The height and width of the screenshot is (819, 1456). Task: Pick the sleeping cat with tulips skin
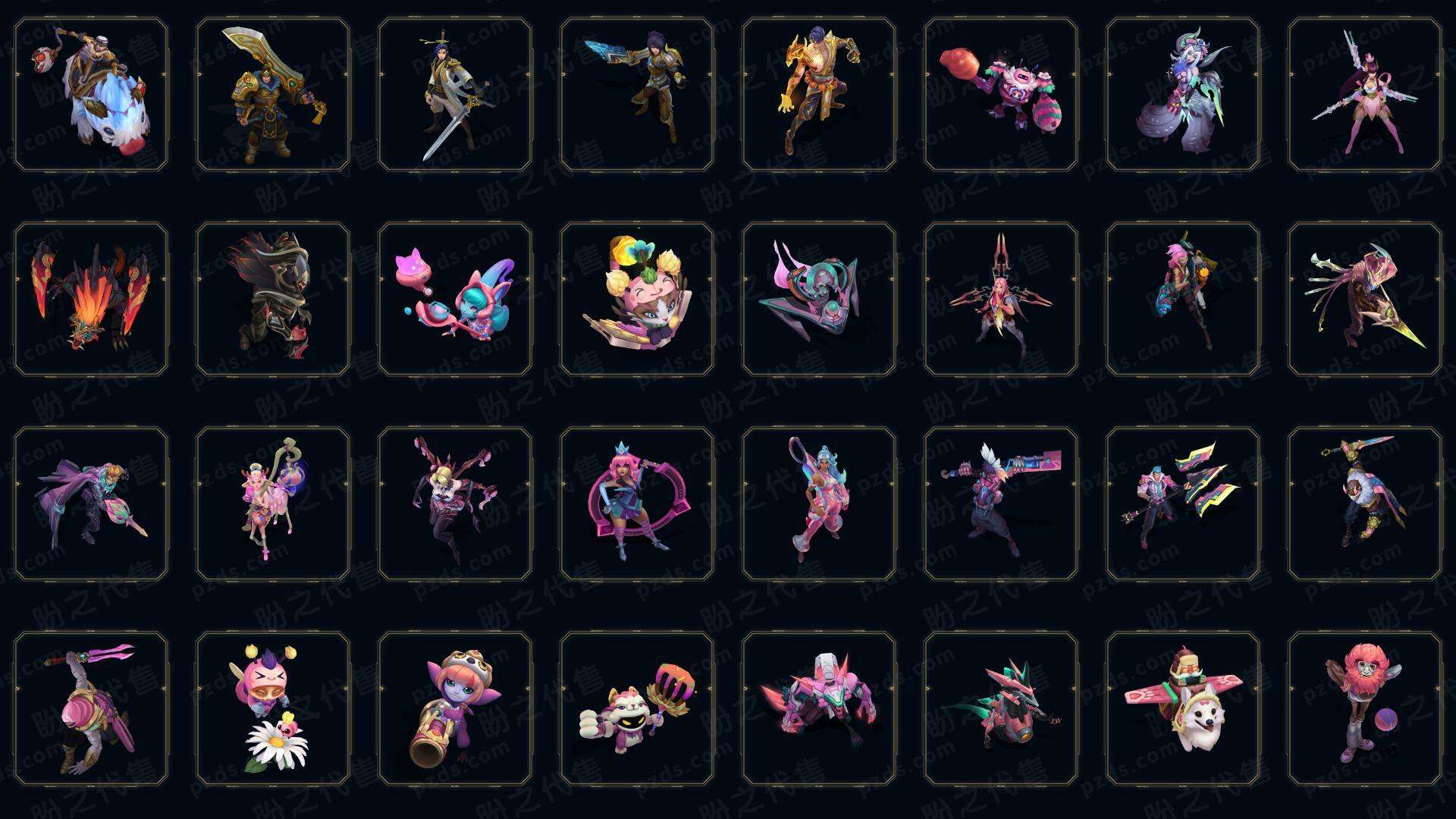pos(637,299)
